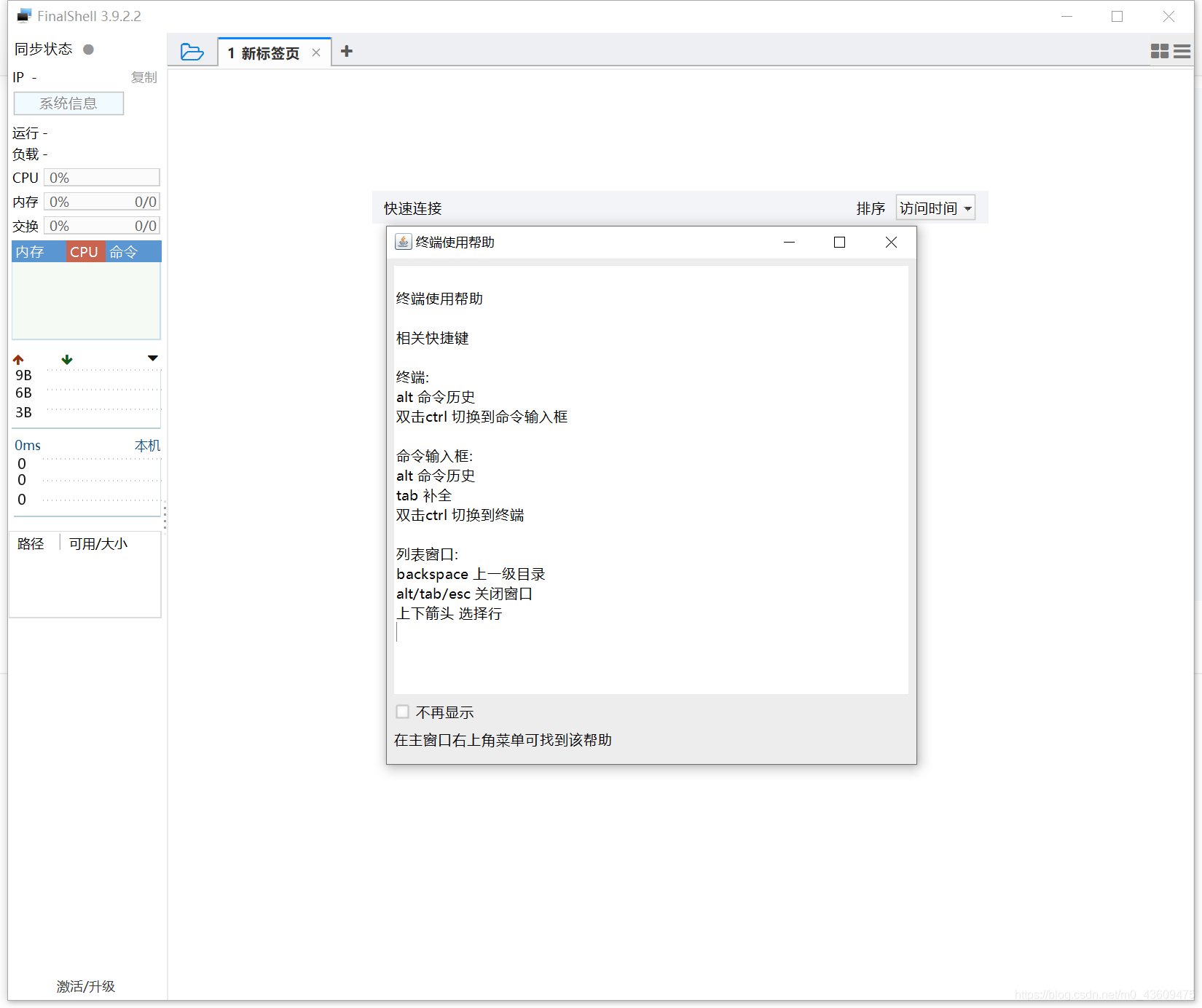Click inside the help text area
The image size is (1202, 1008).
[651, 479]
